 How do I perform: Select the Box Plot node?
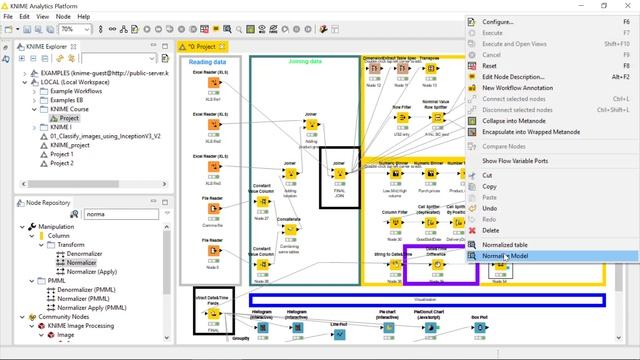(x=480, y=328)
